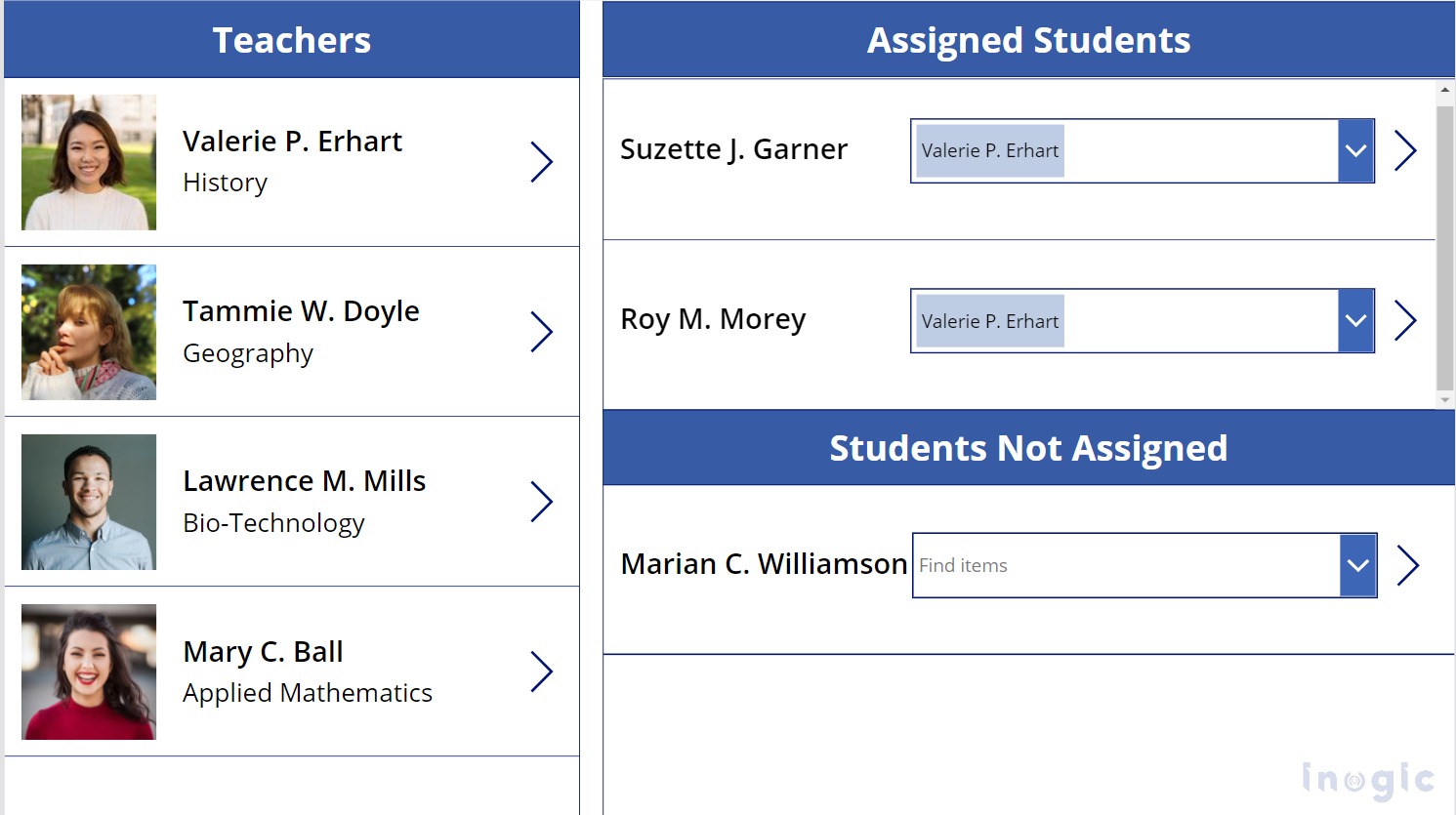The image size is (1456, 815).
Task: Expand the Find items dropdown for Marian C. Williamson
Action: [1358, 564]
